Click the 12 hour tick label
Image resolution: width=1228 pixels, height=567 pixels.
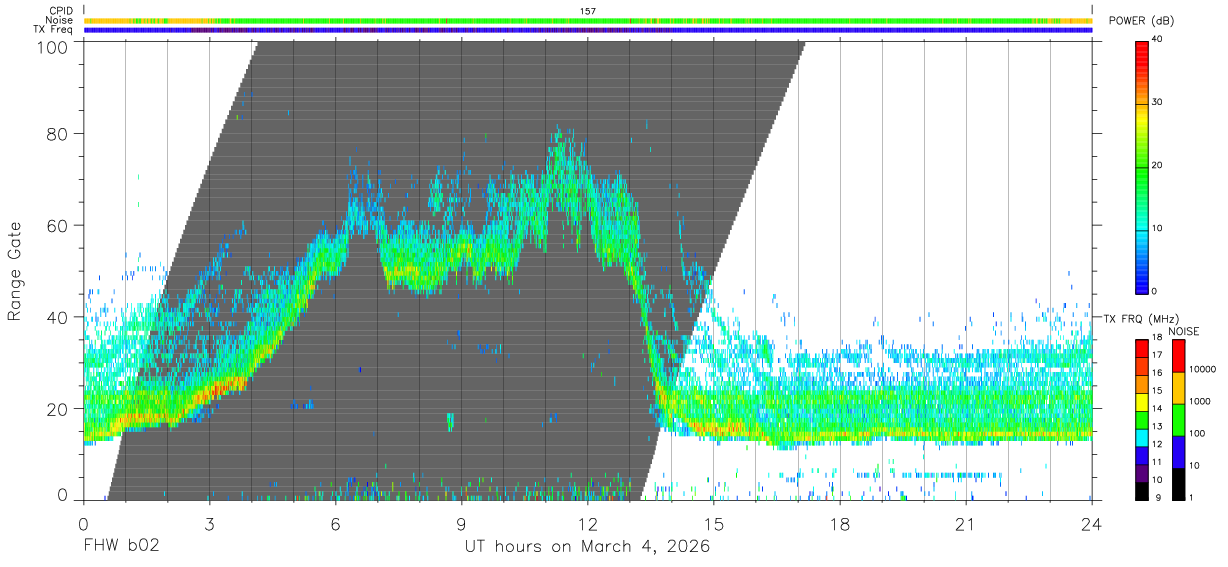click(x=588, y=524)
